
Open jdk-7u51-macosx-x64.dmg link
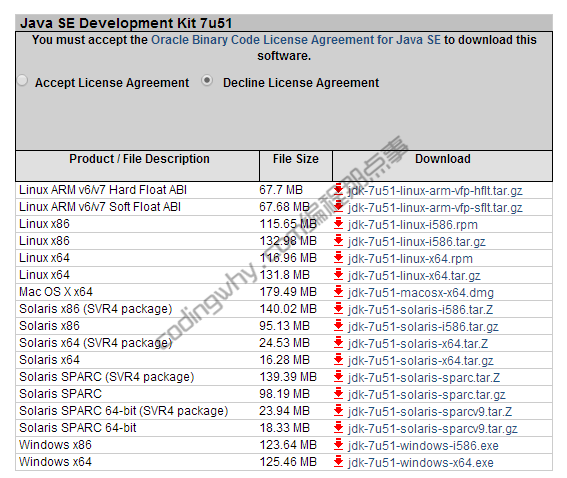click(x=421, y=293)
